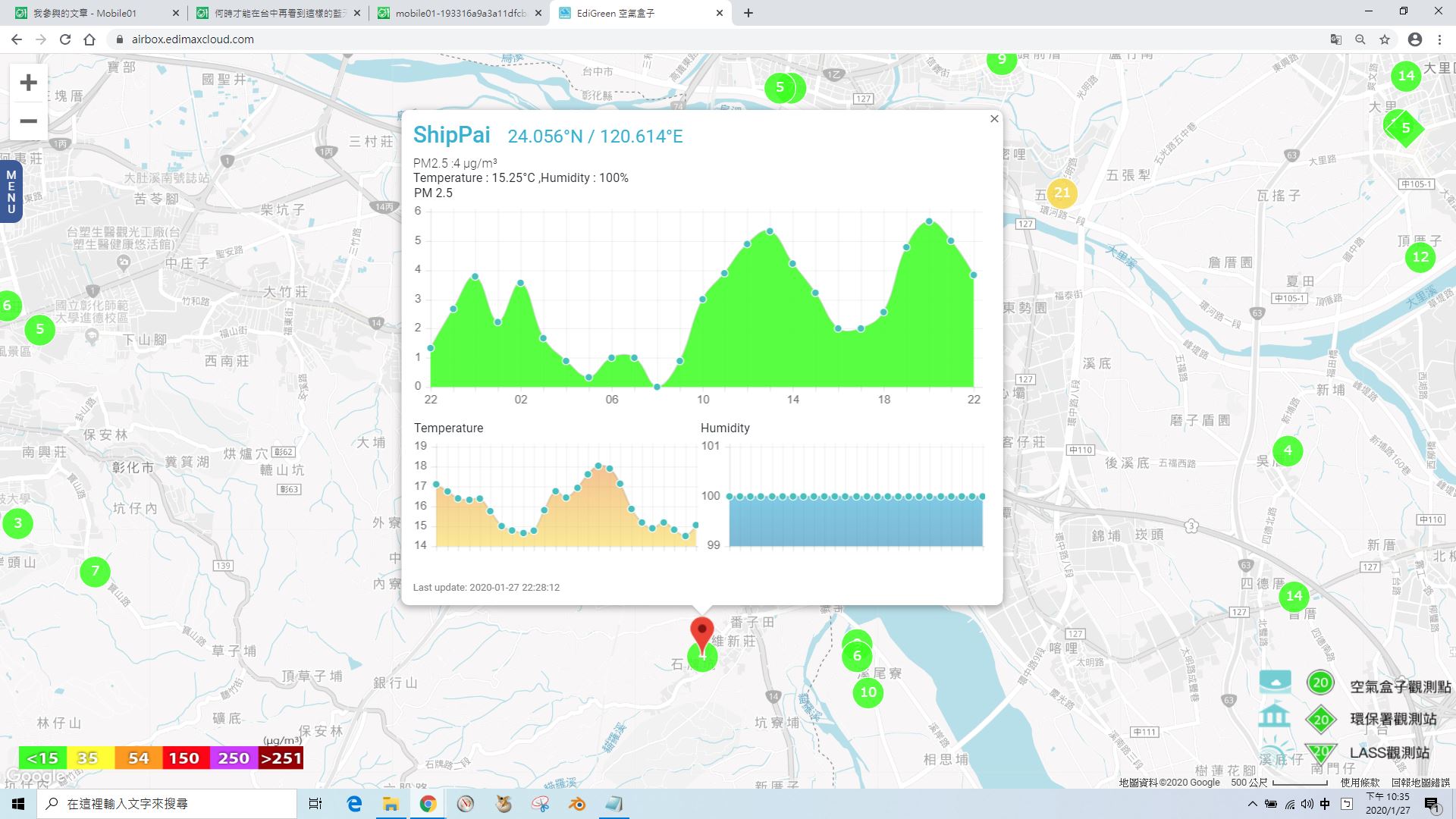This screenshot has height=819, width=1456.
Task: Select the green 7 sensor marker
Action: 95,571
